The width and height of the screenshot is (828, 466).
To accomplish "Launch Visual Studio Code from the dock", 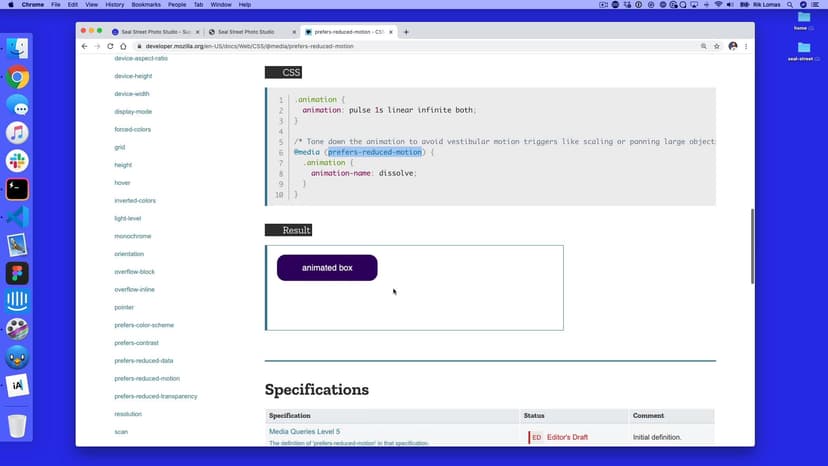I will (x=17, y=217).
